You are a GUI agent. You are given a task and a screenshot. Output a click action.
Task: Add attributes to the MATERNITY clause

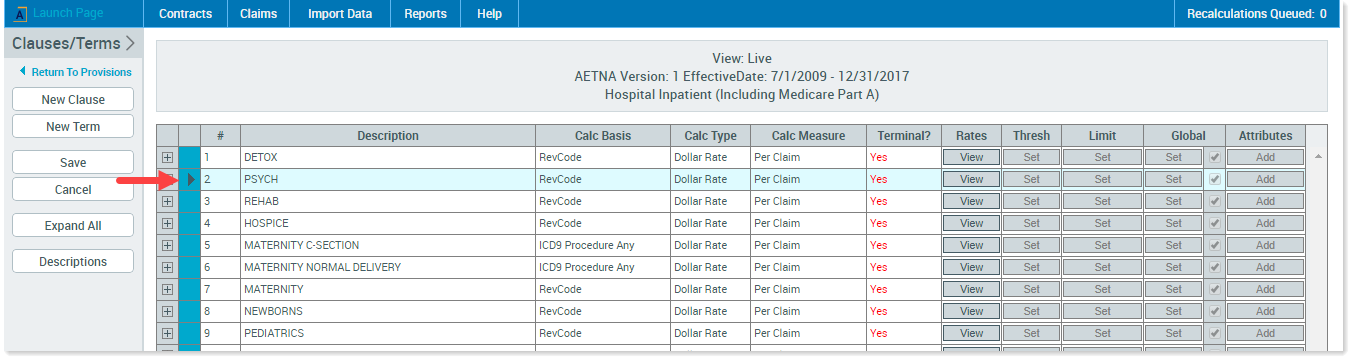pyautogui.click(x=1265, y=289)
